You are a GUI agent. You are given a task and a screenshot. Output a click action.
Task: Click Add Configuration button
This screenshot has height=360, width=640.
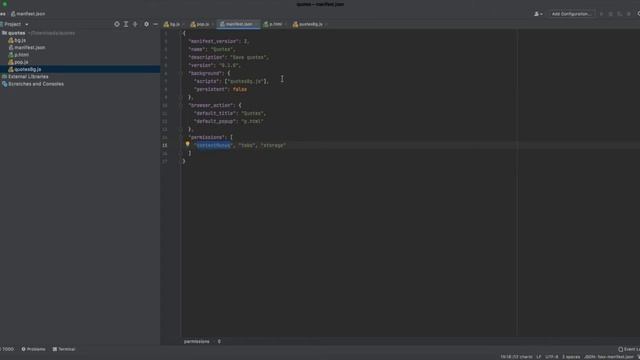click(571, 14)
